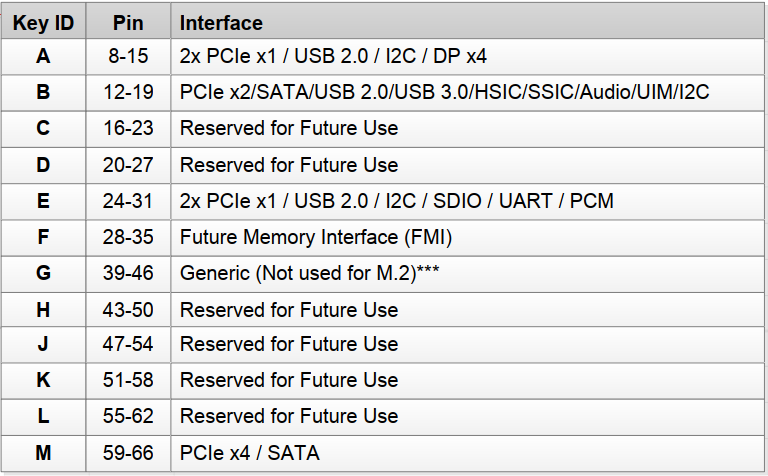
Task: Click pin range 39-46
Action: (x=130, y=274)
